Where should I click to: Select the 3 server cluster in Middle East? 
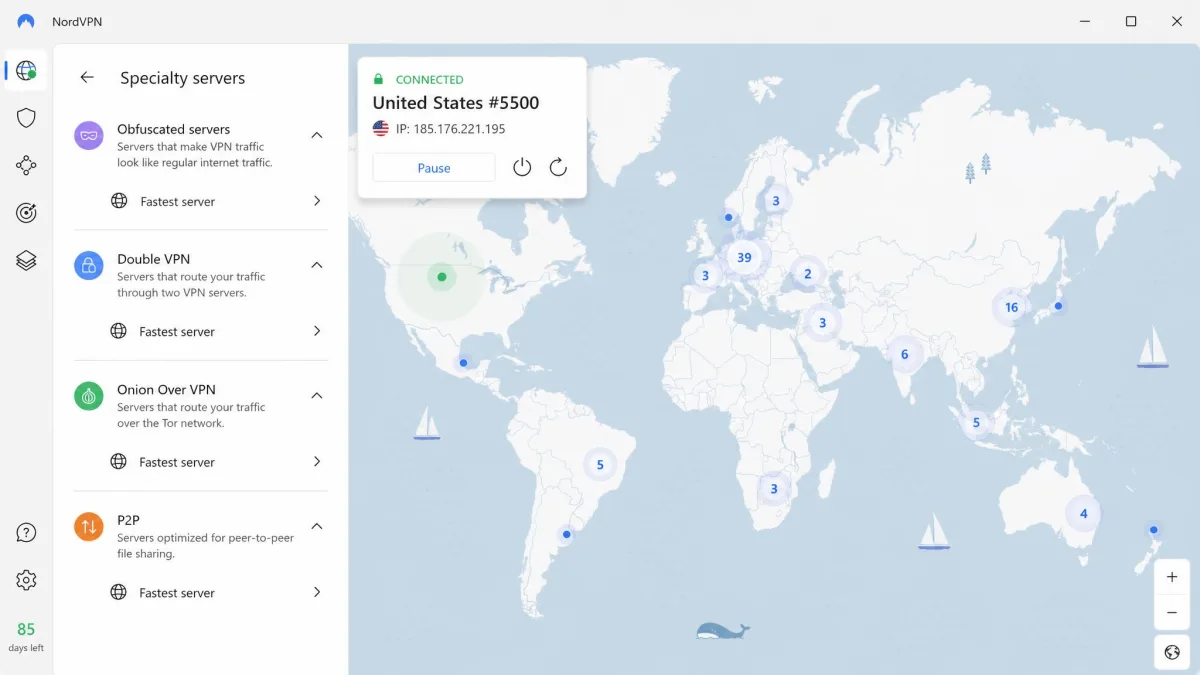(x=823, y=322)
